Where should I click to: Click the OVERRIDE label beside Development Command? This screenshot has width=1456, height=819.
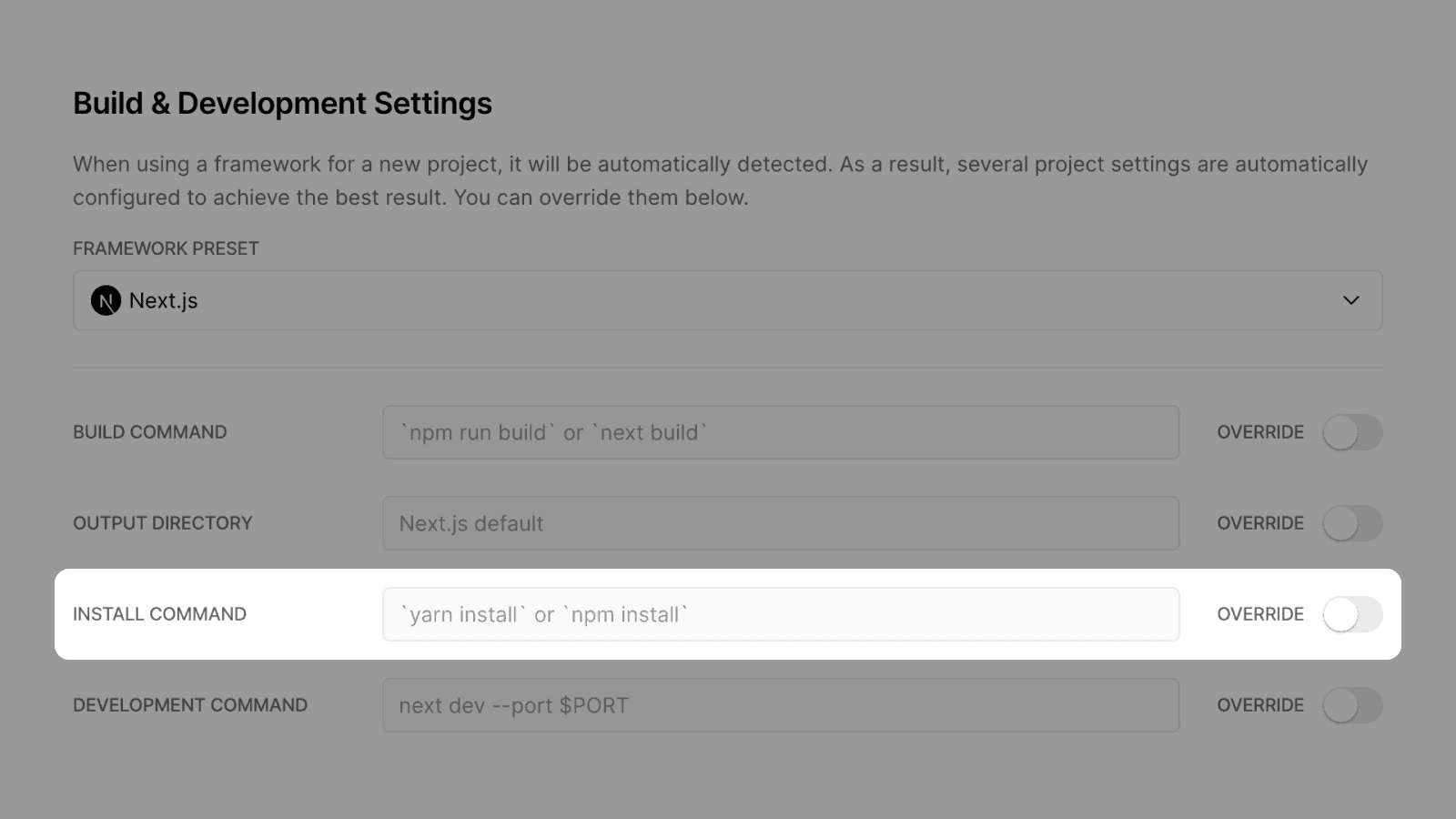coord(1260,705)
